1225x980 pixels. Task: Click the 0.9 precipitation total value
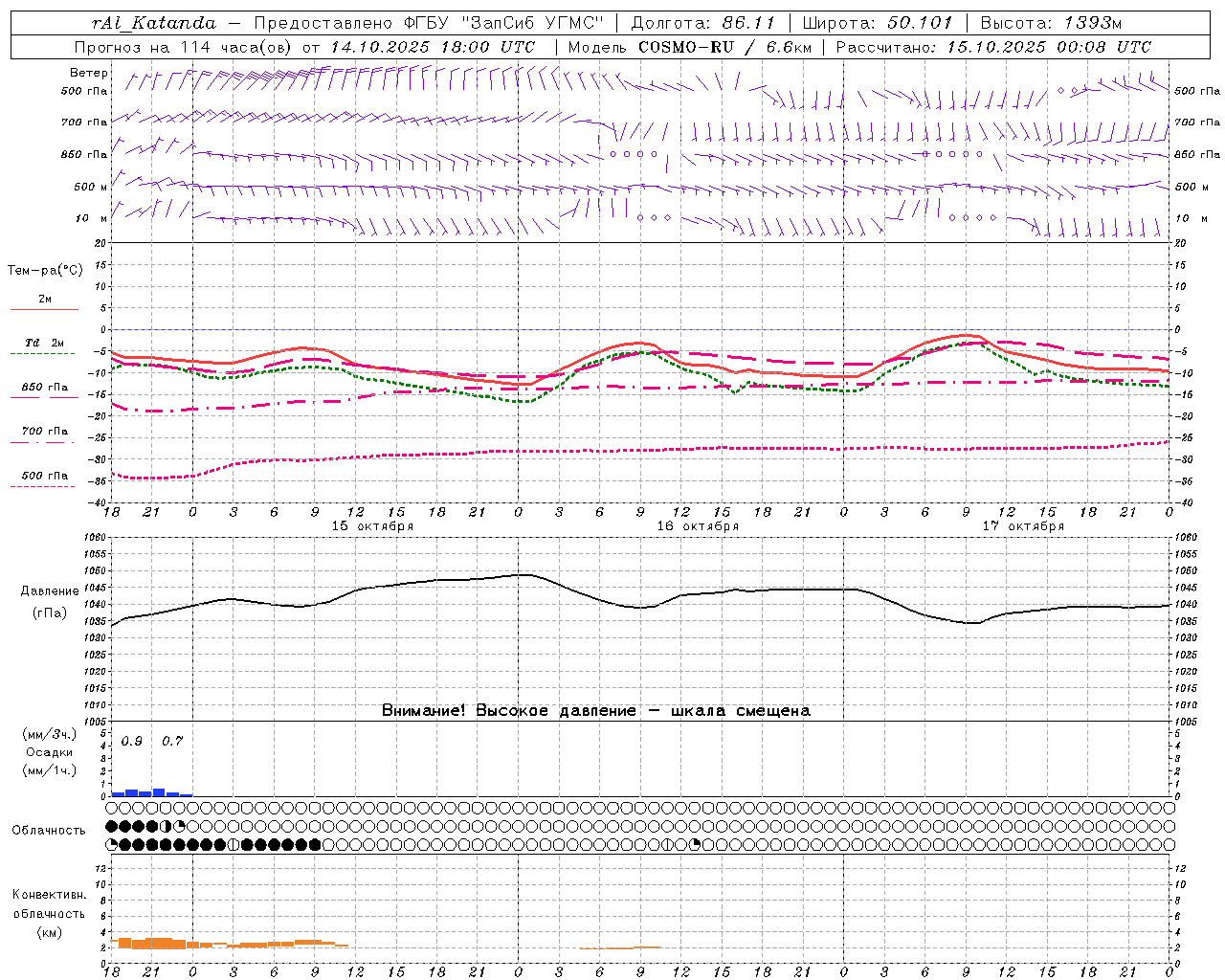[132, 741]
